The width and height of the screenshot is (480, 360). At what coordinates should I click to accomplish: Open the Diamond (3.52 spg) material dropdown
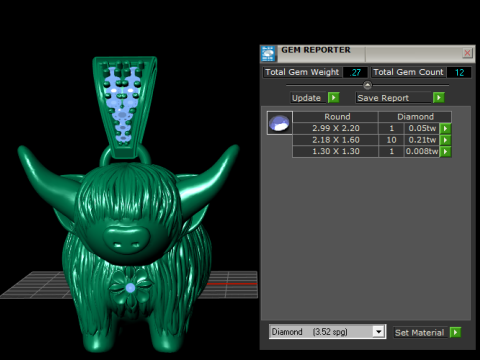pyautogui.click(x=327, y=332)
